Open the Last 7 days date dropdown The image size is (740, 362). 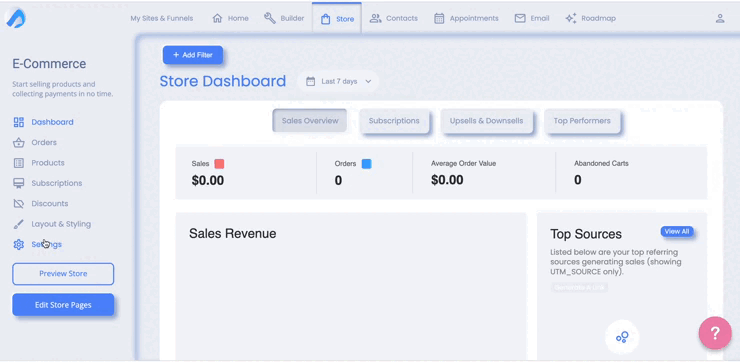tap(338, 81)
